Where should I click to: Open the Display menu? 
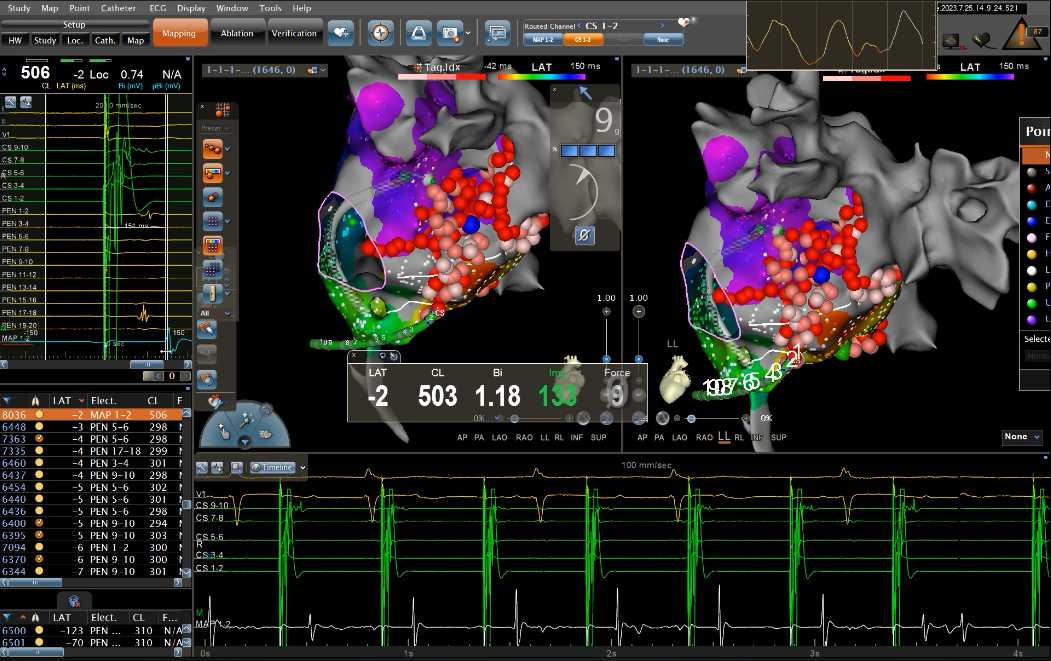(191, 8)
